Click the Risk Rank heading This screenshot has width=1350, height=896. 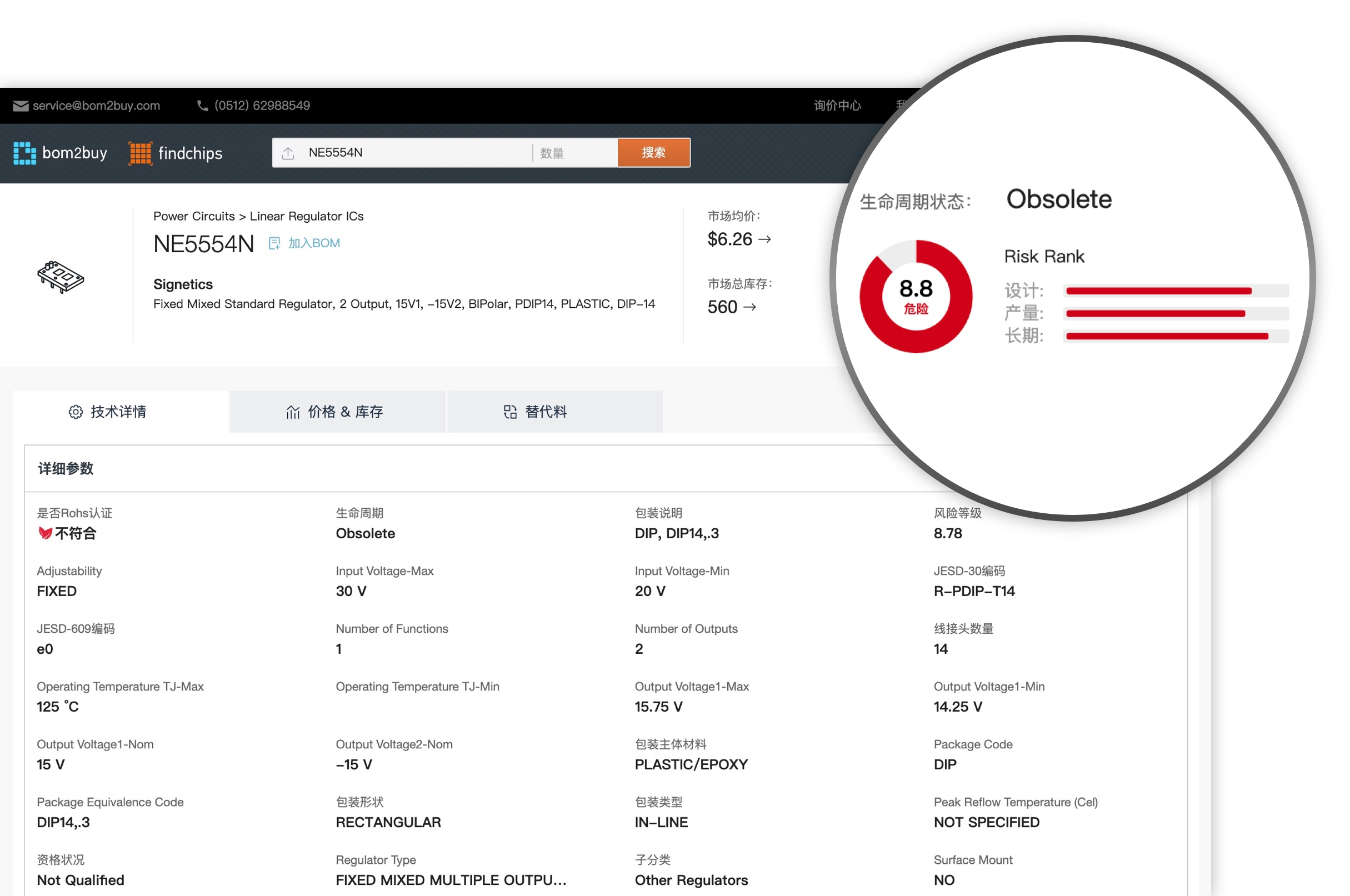point(1044,257)
